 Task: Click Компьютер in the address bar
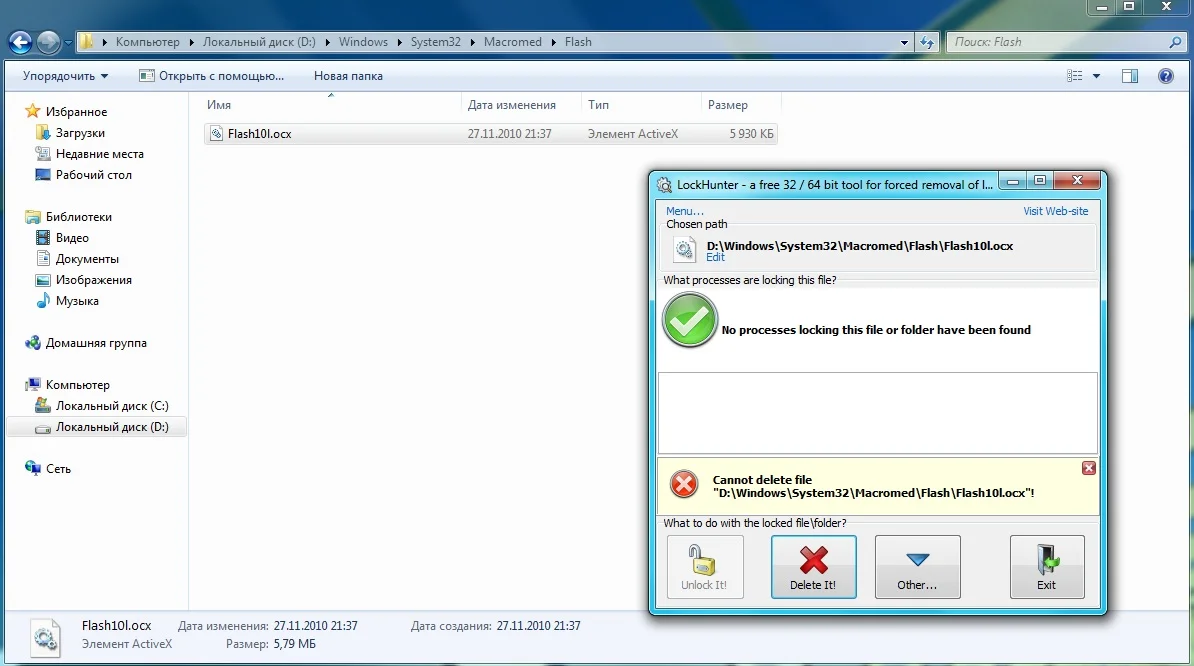click(x=148, y=42)
